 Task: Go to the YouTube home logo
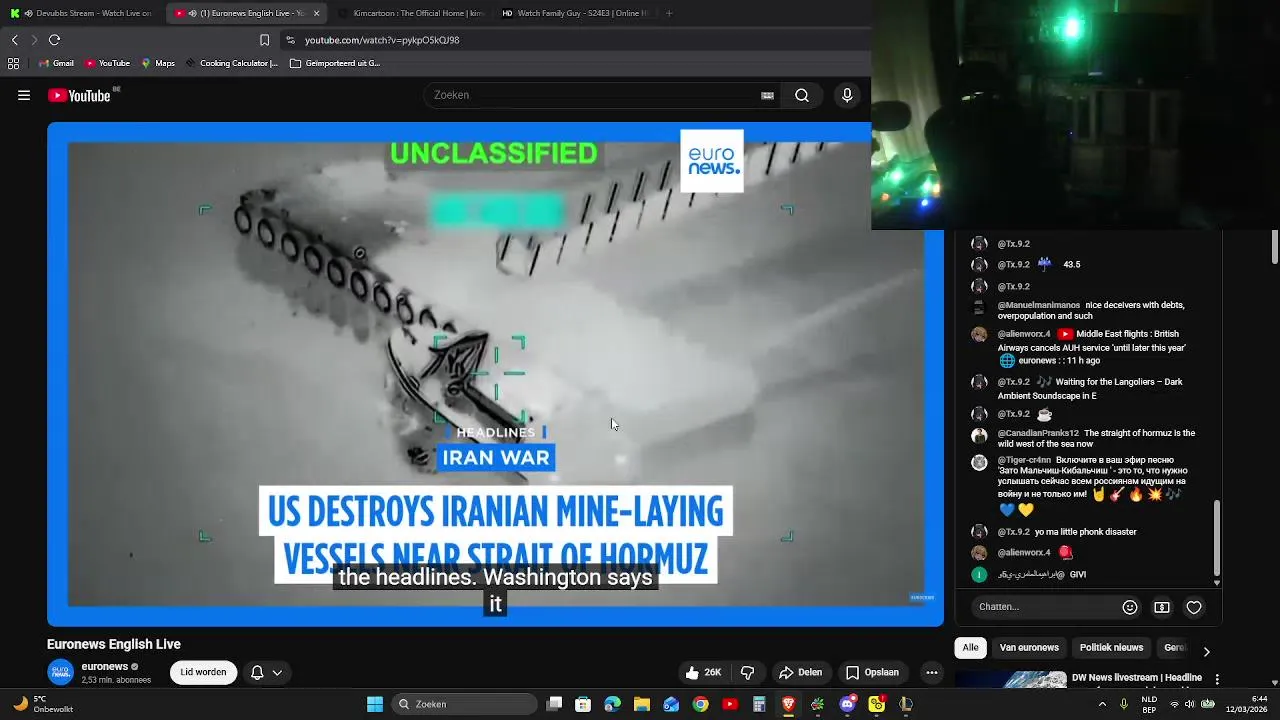79,96
